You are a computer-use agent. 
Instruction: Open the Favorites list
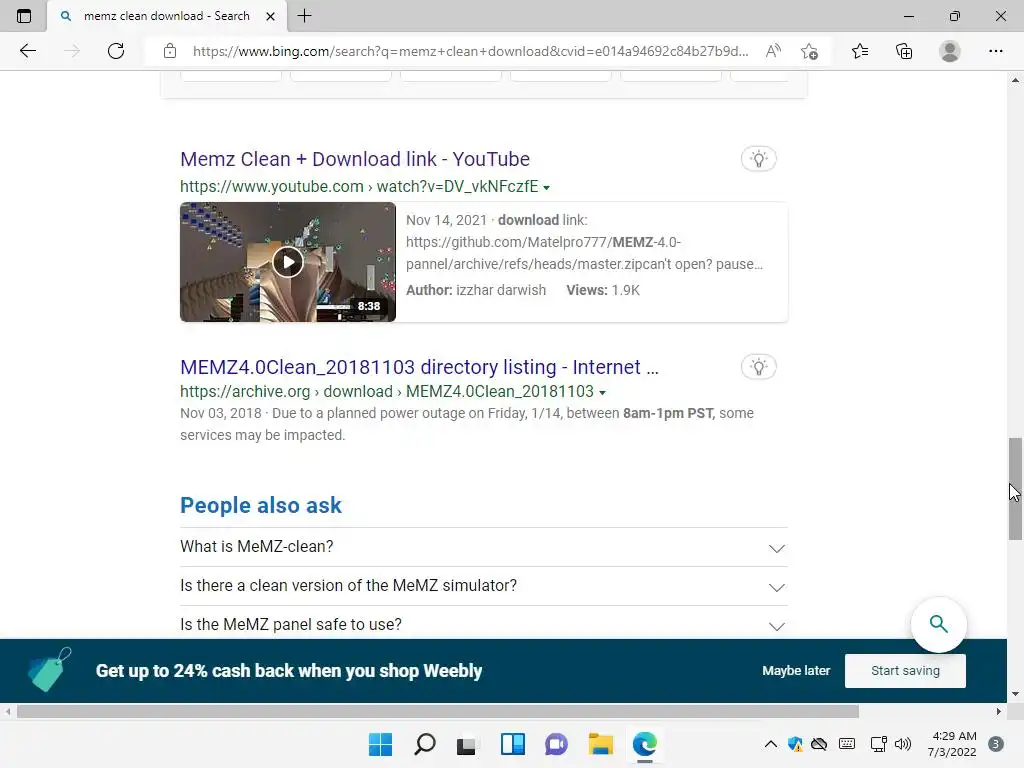click(x=860, y=51)
